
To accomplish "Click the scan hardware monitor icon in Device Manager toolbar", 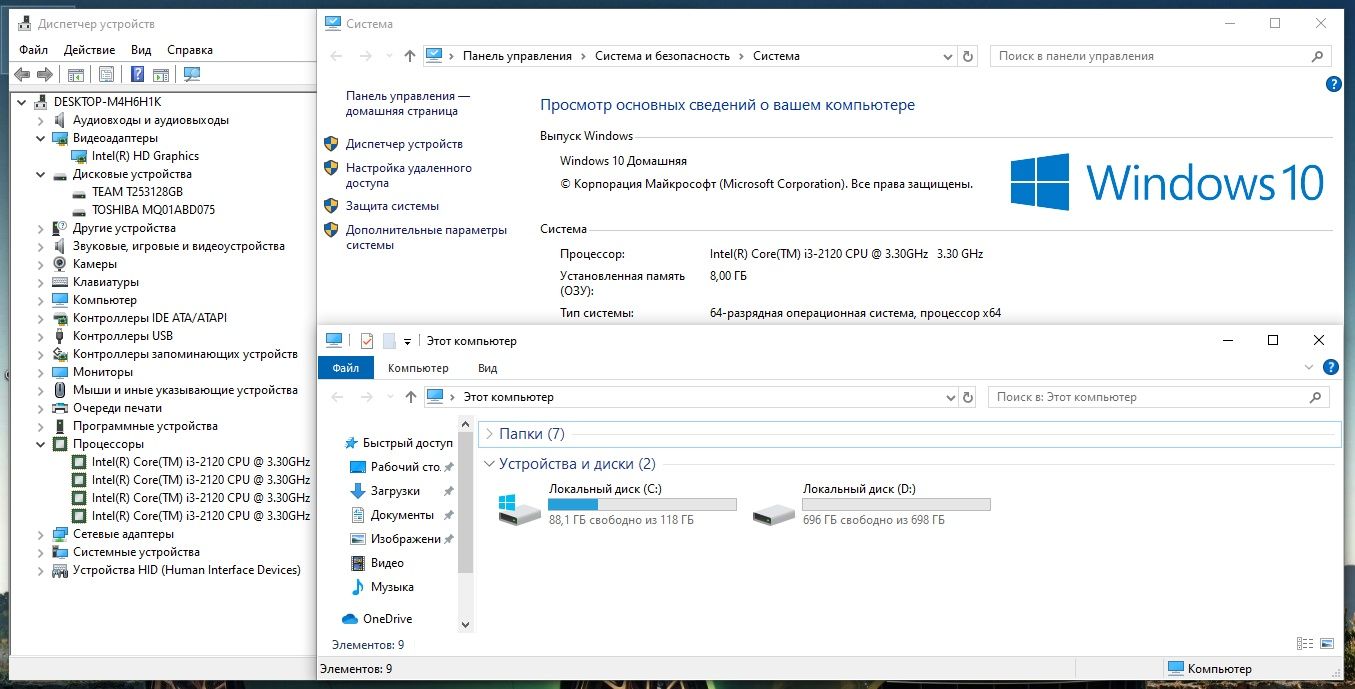I will (192, 74).
